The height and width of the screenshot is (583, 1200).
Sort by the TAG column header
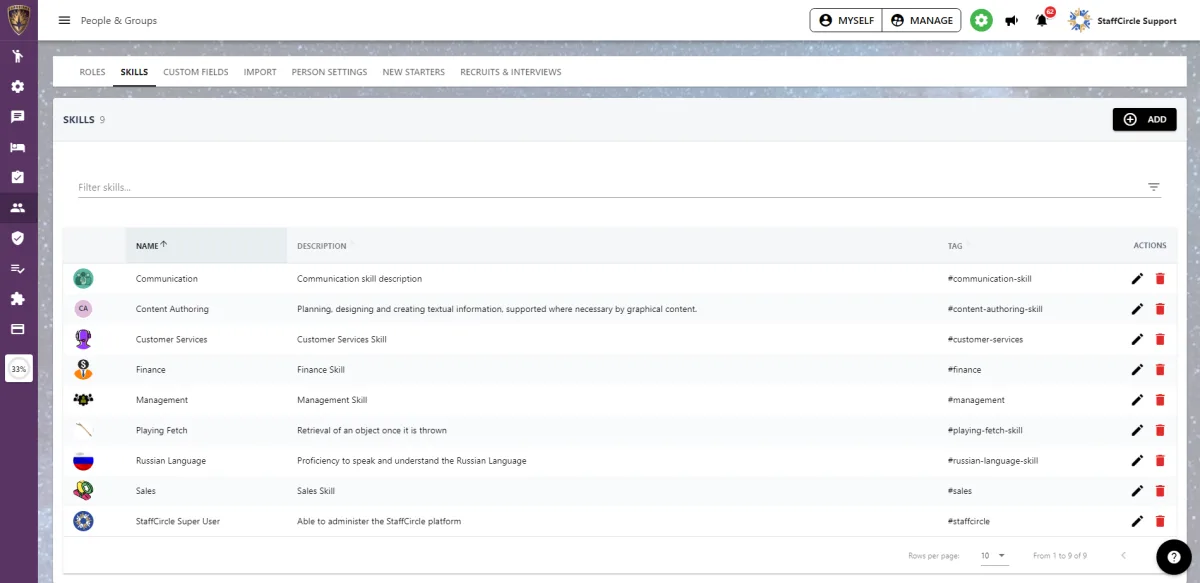tap(955, 246)
